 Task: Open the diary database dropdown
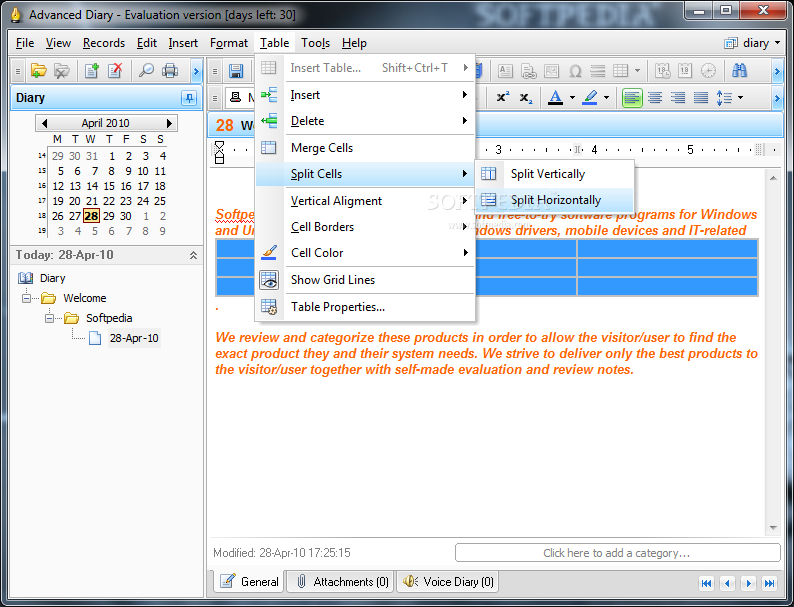pos(752,43)
